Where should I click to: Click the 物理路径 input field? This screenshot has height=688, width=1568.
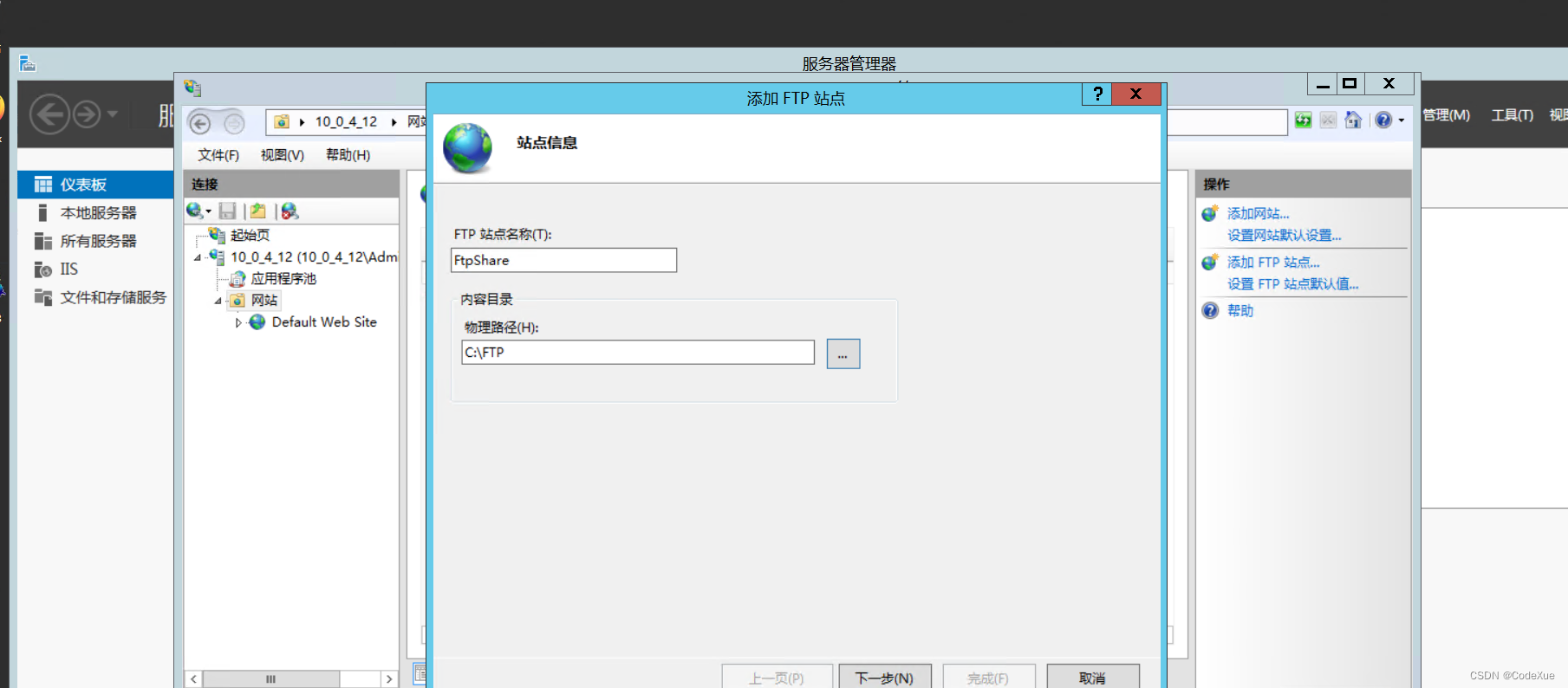pos(638,352)
